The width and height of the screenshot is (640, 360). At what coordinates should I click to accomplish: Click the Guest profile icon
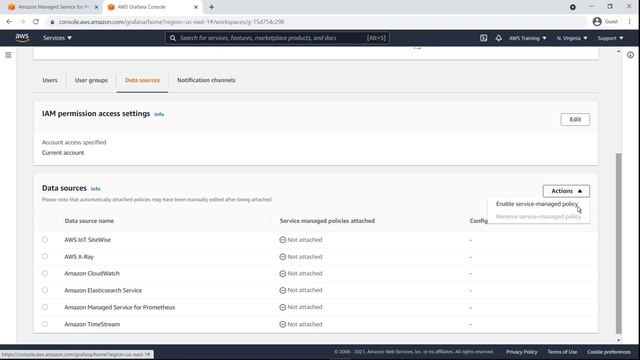pos(597,22)
